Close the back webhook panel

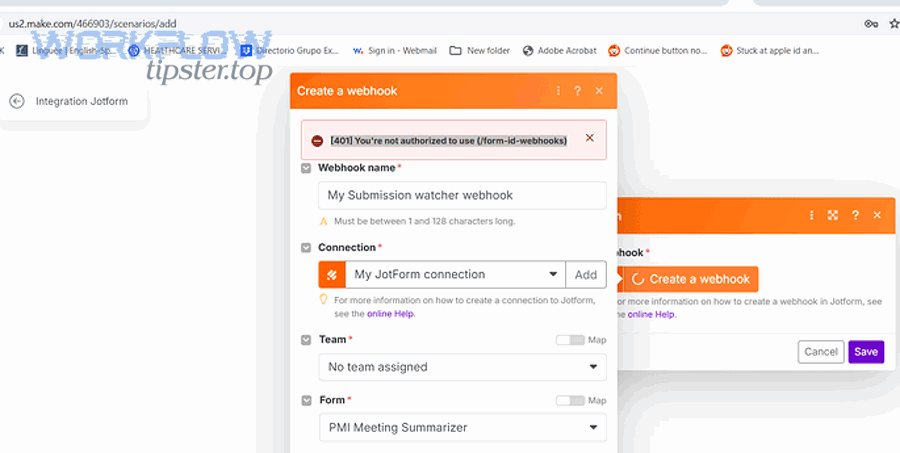[x=877, y=215]
